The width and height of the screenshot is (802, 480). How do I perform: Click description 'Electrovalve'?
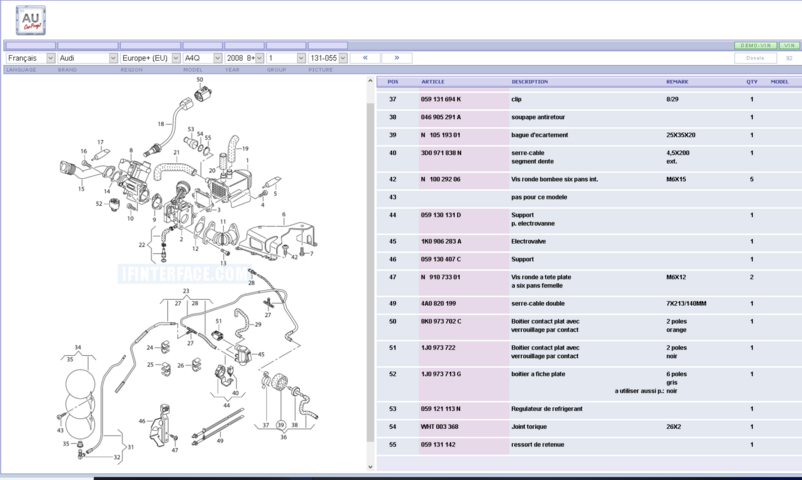[528, 242]
